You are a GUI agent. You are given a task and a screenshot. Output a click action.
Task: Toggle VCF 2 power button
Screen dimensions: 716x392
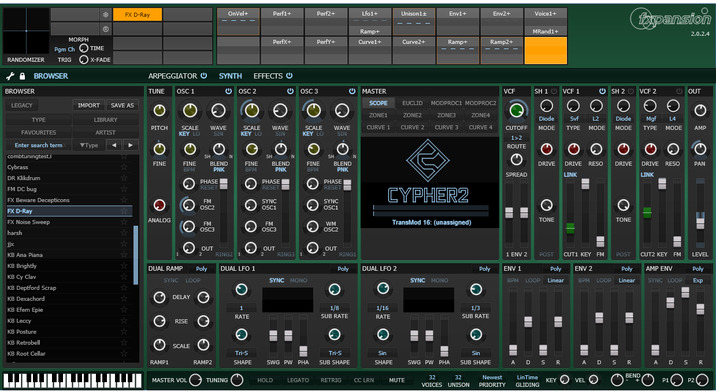point(679,91)
